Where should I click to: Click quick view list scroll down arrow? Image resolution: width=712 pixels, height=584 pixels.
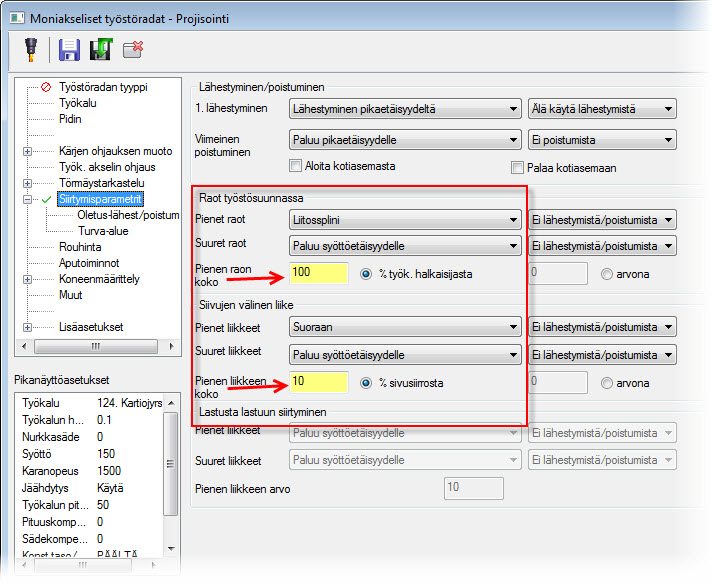tap(171, 549)
